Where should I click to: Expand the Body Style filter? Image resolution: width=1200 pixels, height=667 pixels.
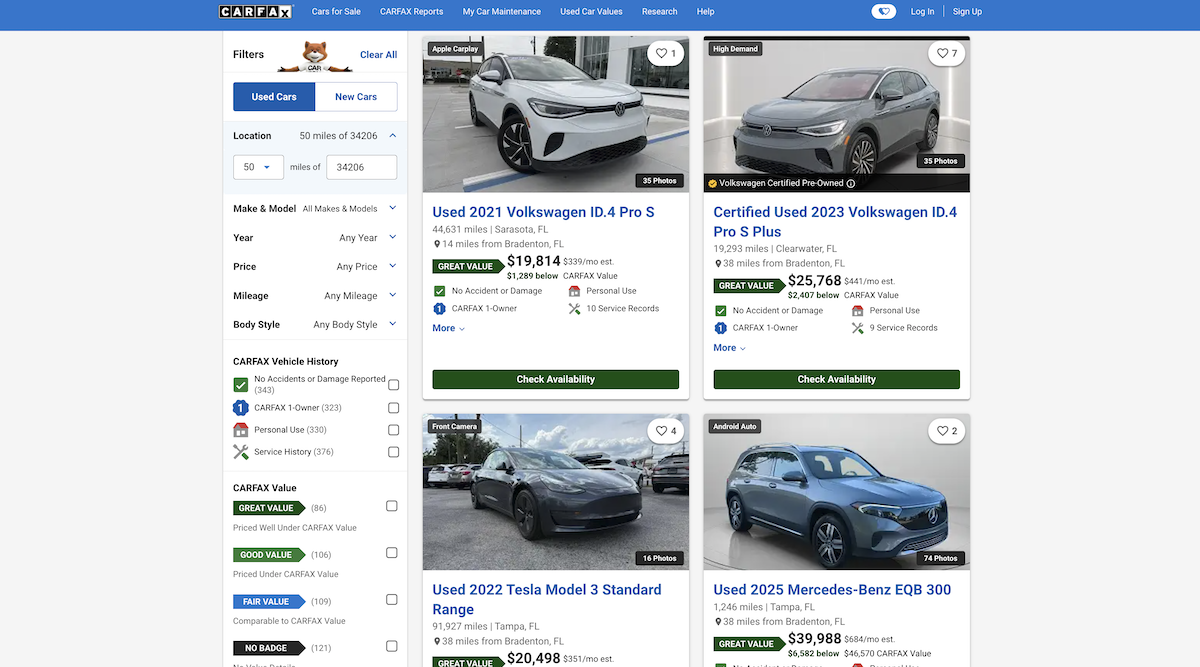tap(393, 324)
